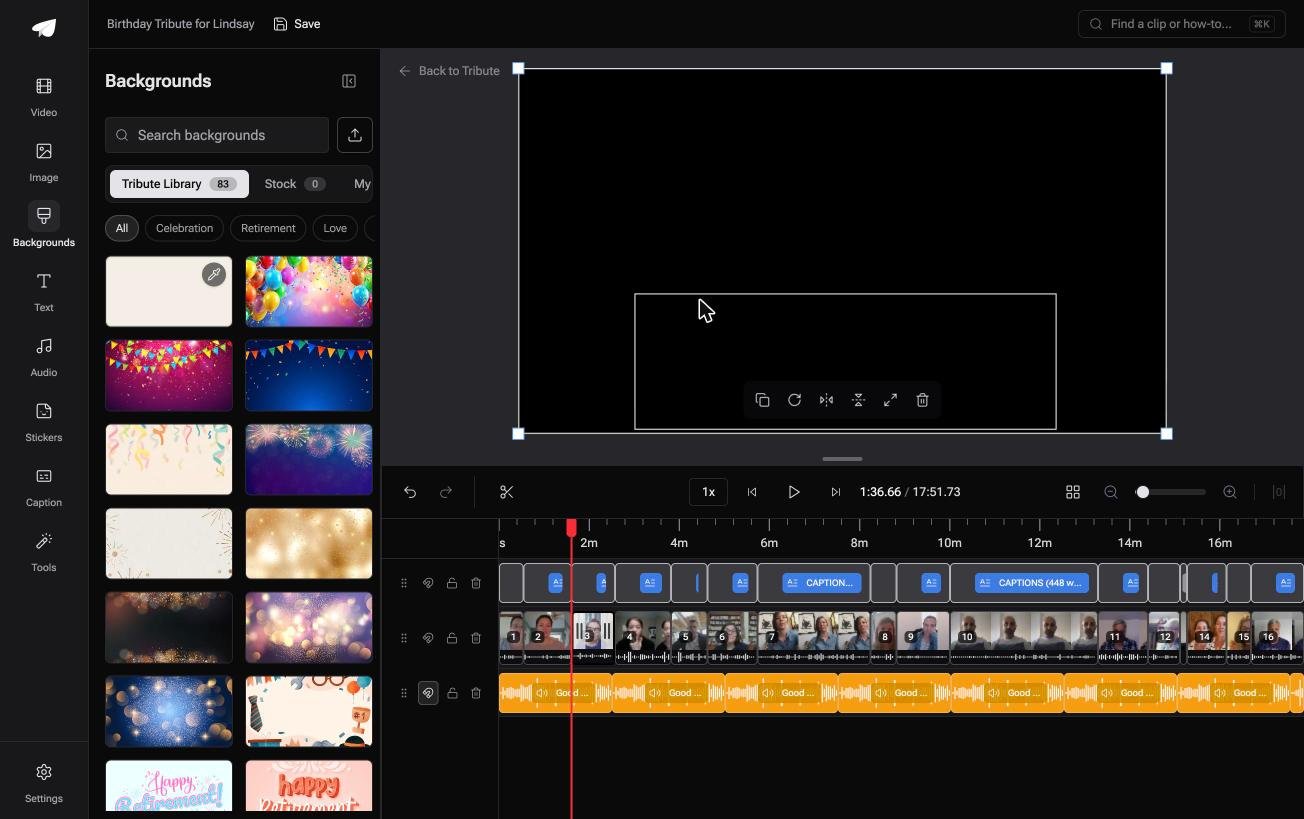The height and width of the screenshot is (819, 1304).
Task: Open Settings in the sidebar
Action: 44,783
